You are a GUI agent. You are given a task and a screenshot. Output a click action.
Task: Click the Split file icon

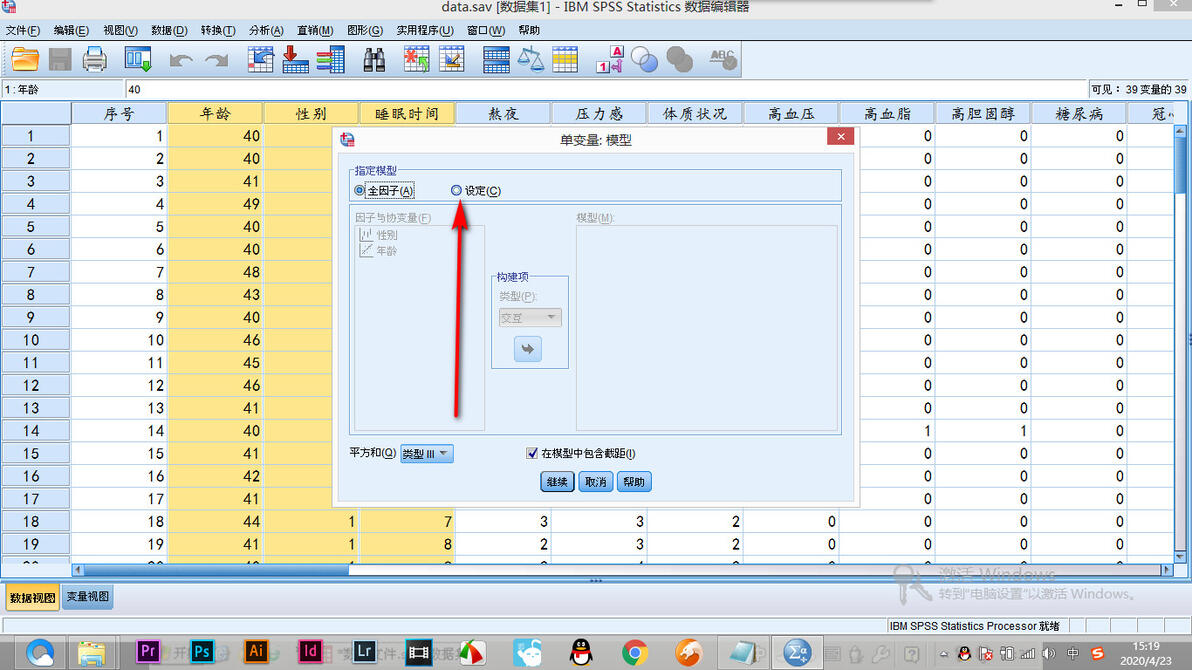496,59
